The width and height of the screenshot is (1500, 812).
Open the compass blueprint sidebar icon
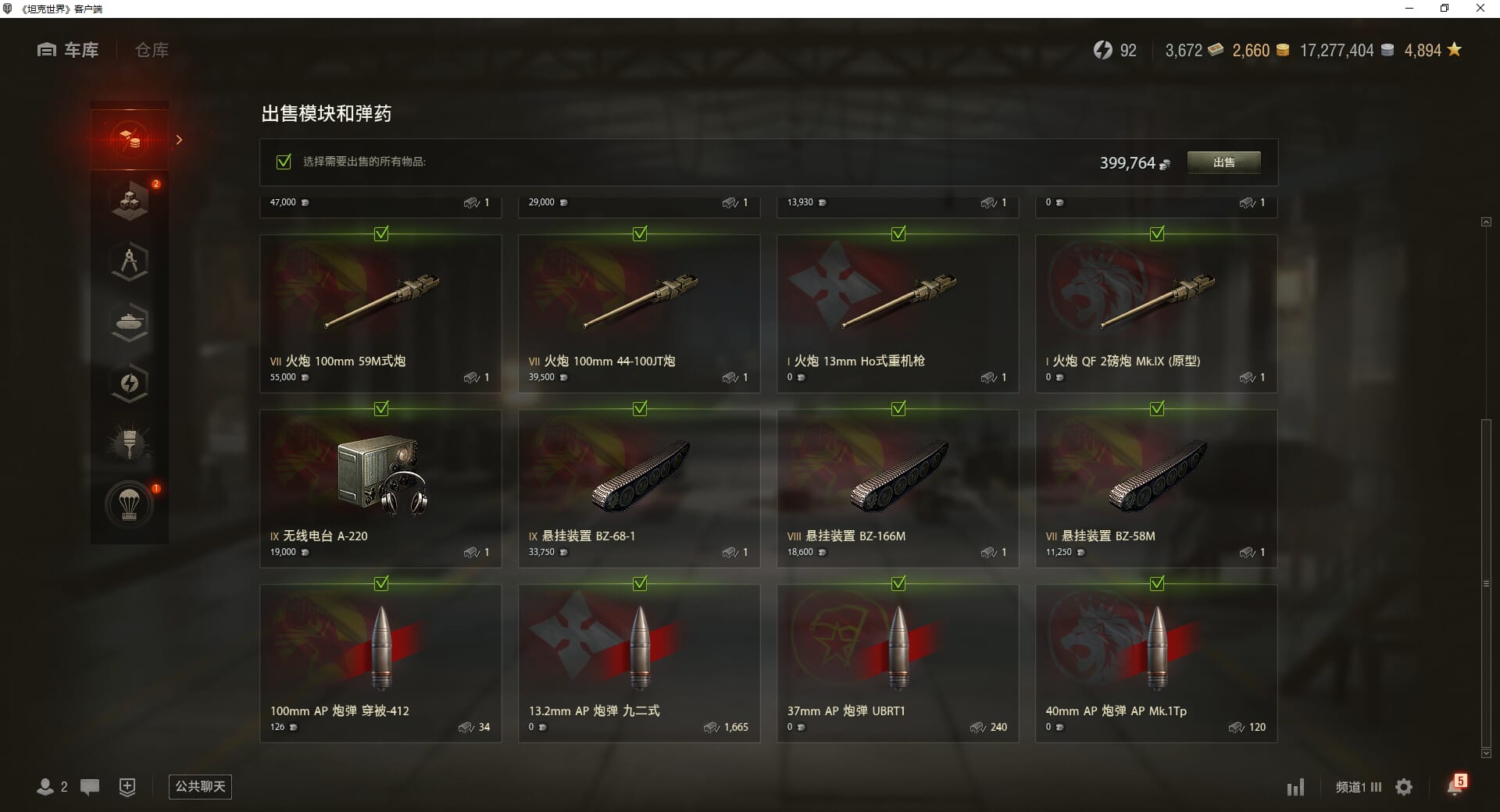pos(130,261)
